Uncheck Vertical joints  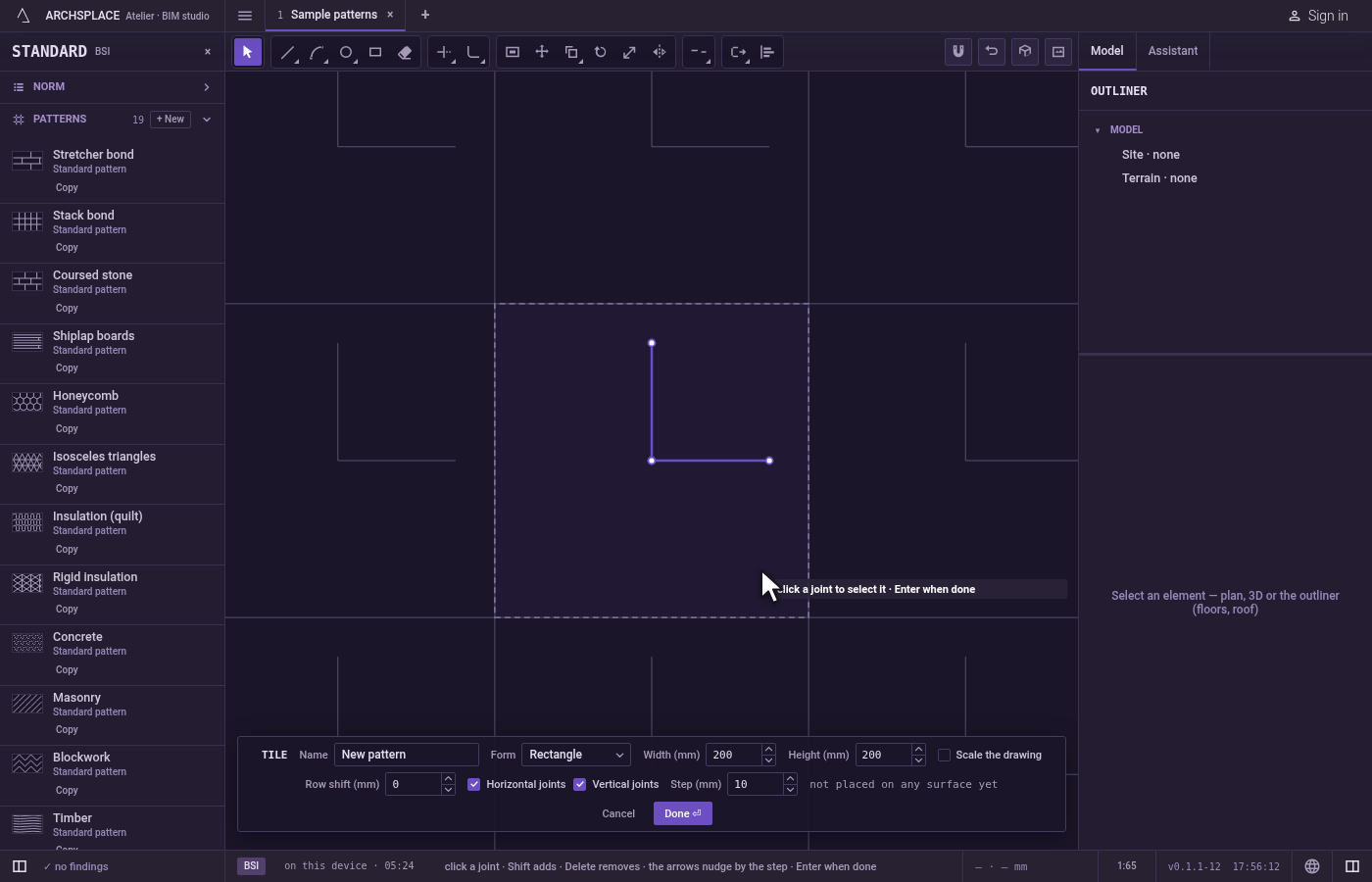[580, 784]
